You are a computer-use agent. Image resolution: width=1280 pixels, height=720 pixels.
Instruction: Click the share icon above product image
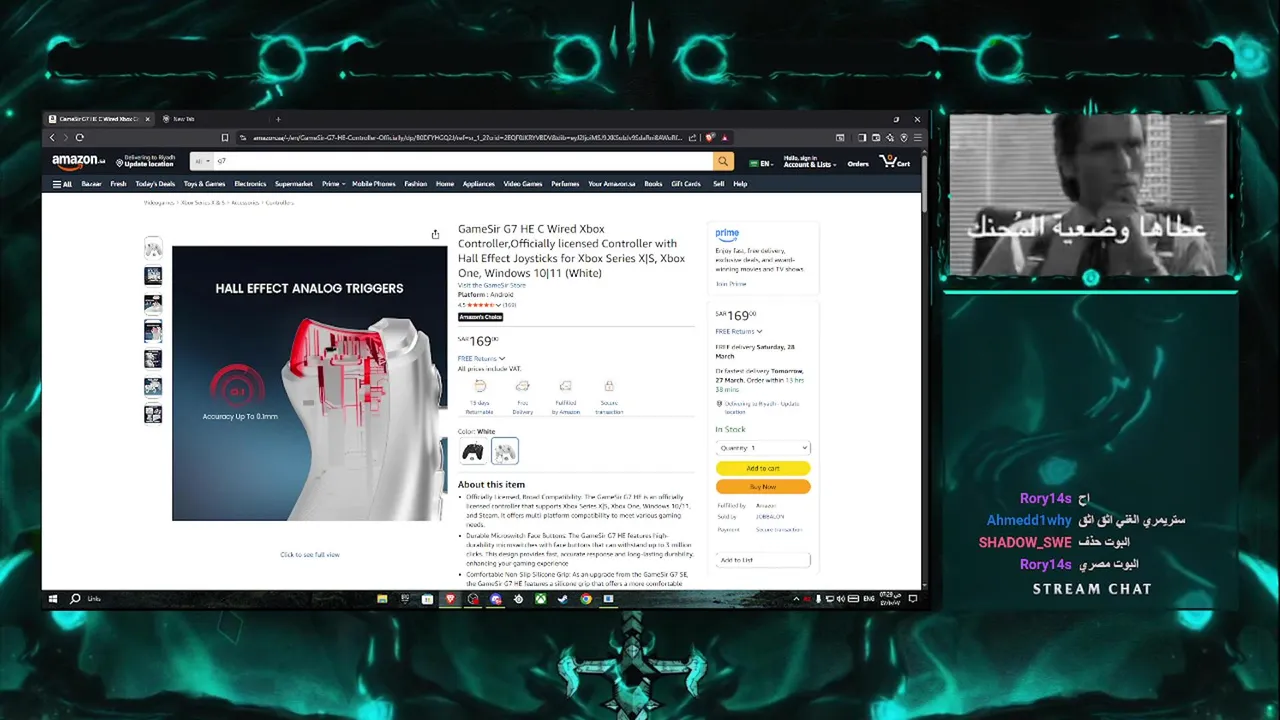pos(435,234)
